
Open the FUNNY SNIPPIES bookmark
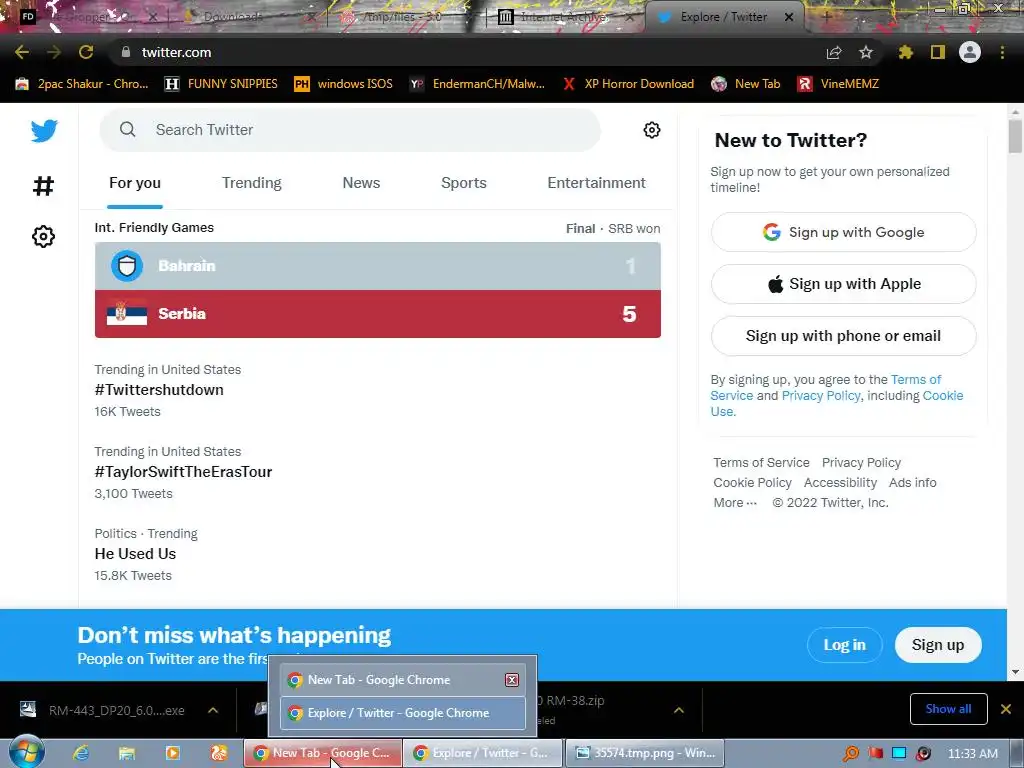(x=221, y=84)
